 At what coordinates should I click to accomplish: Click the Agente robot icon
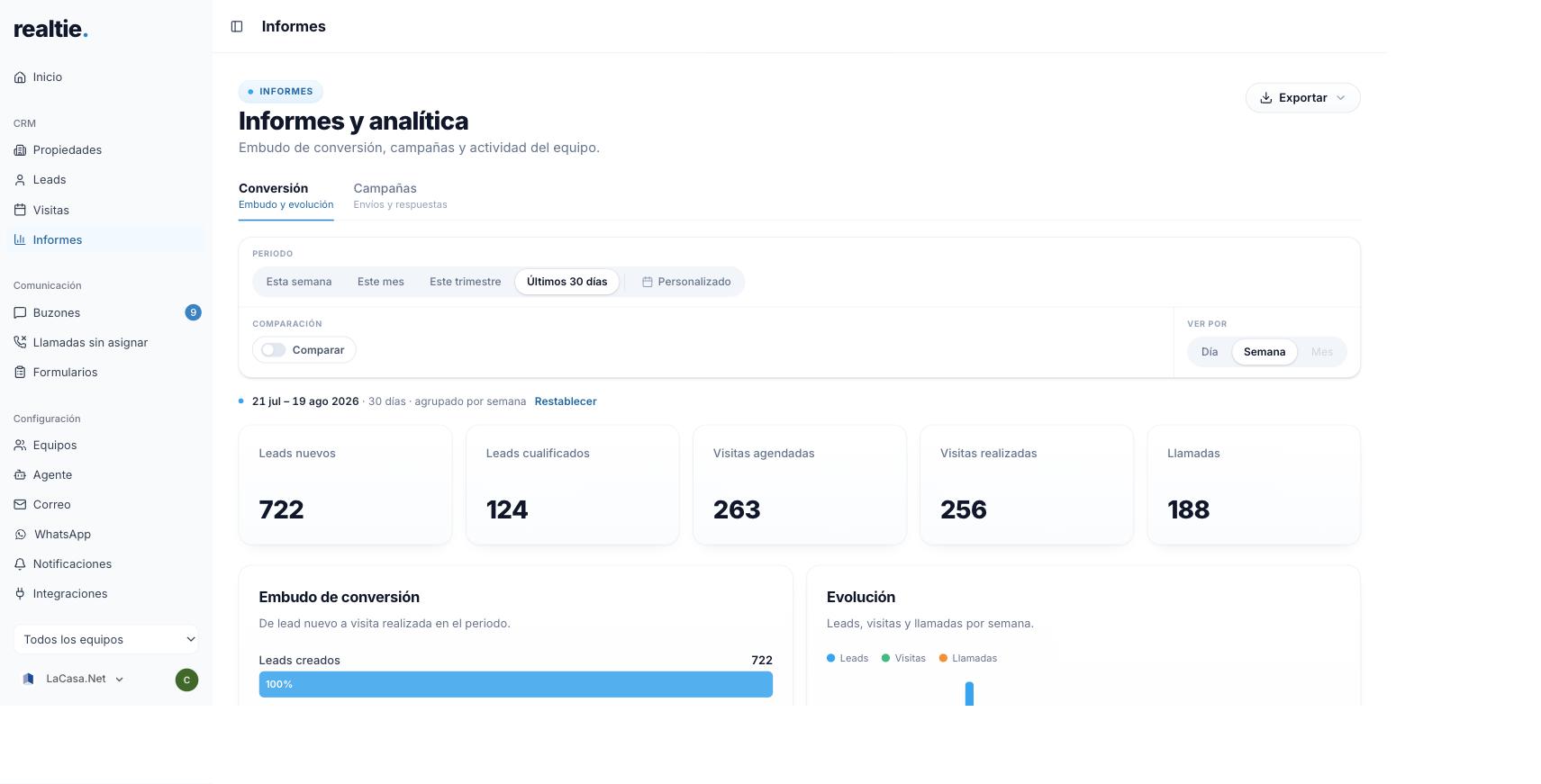20,475
